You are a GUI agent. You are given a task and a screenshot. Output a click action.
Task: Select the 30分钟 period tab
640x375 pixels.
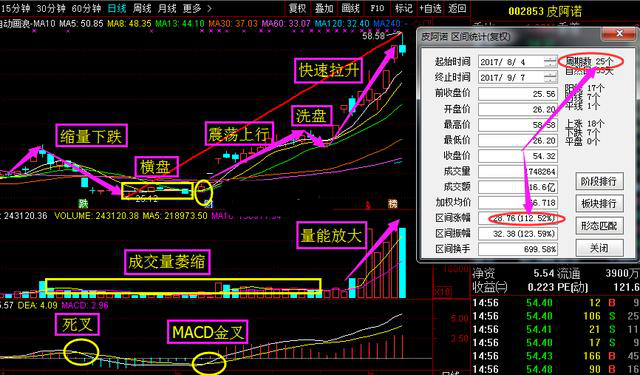(x=51, y=8)
